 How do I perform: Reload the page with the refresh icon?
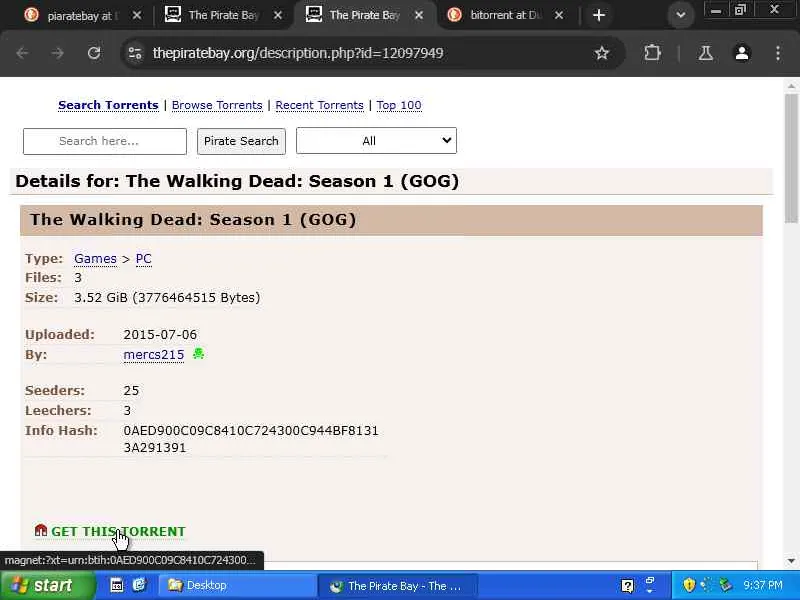pyautogui.click(x=94, y=53)
